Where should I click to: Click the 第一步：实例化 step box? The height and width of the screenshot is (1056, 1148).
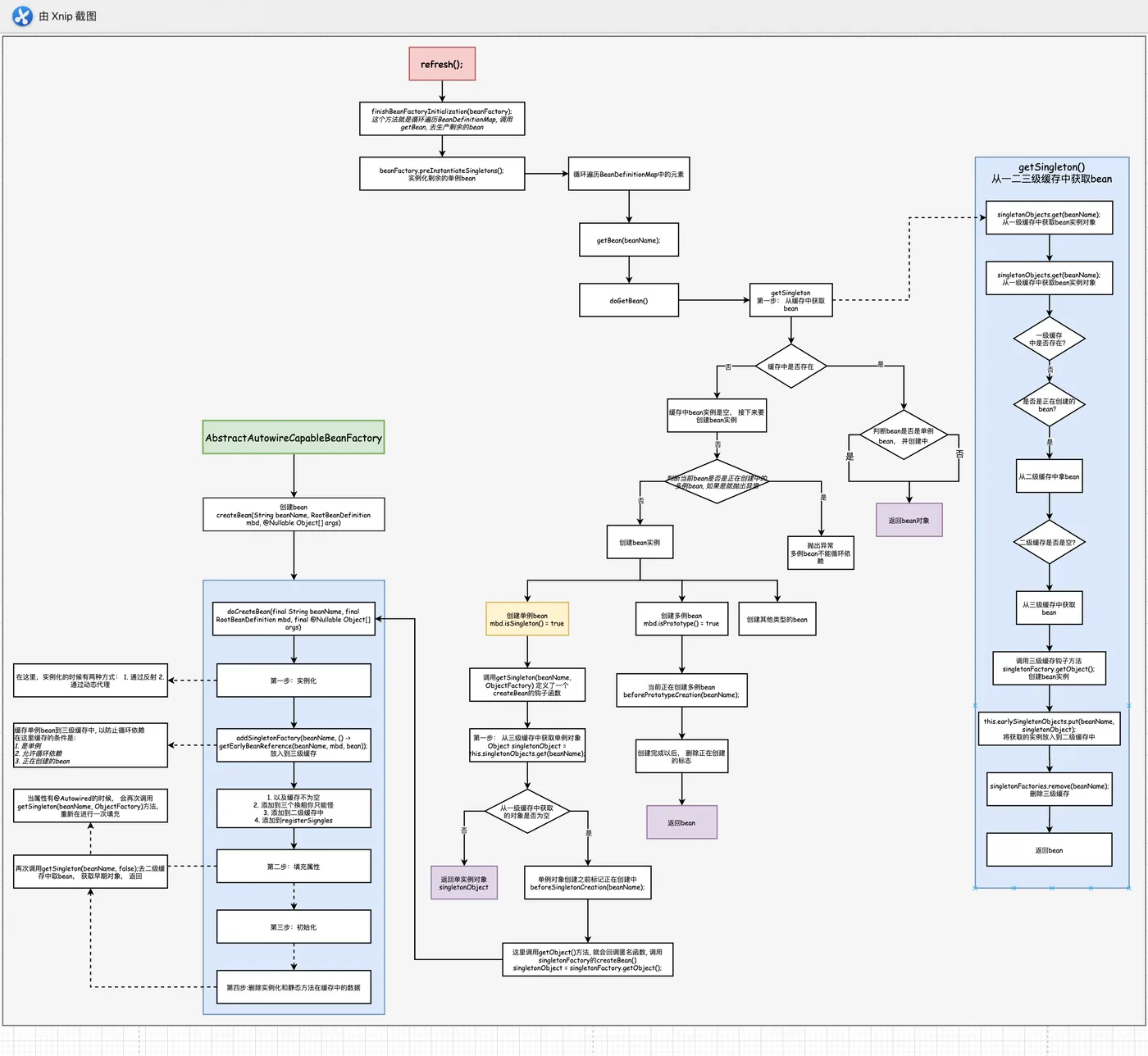click(294, 680)
